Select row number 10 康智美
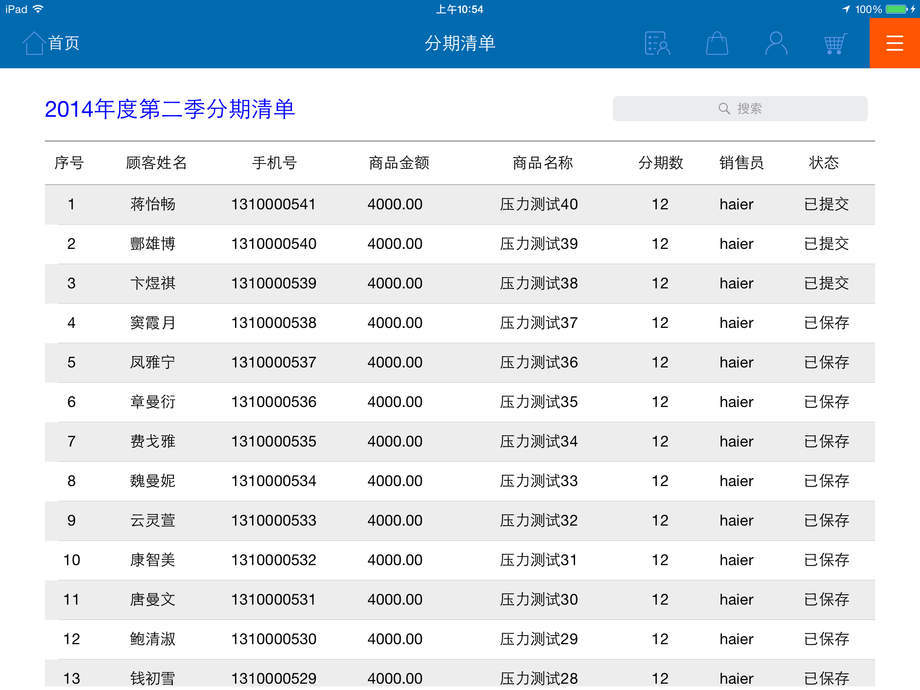The width and height of the screenshot is (920, 690). (153, 560)
